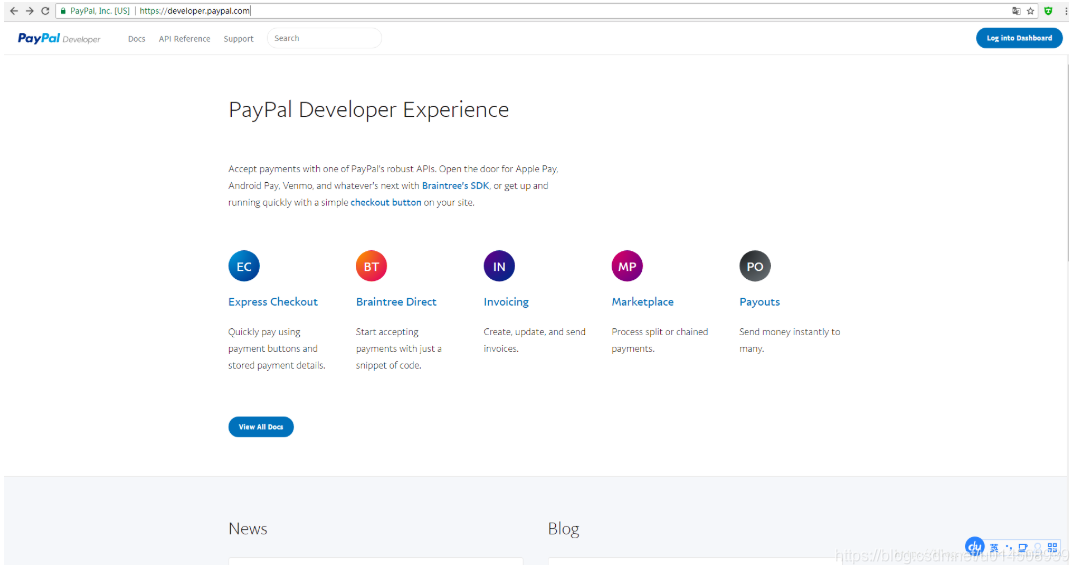
Task: Follow the checkout button link
Action: (385, 202)
